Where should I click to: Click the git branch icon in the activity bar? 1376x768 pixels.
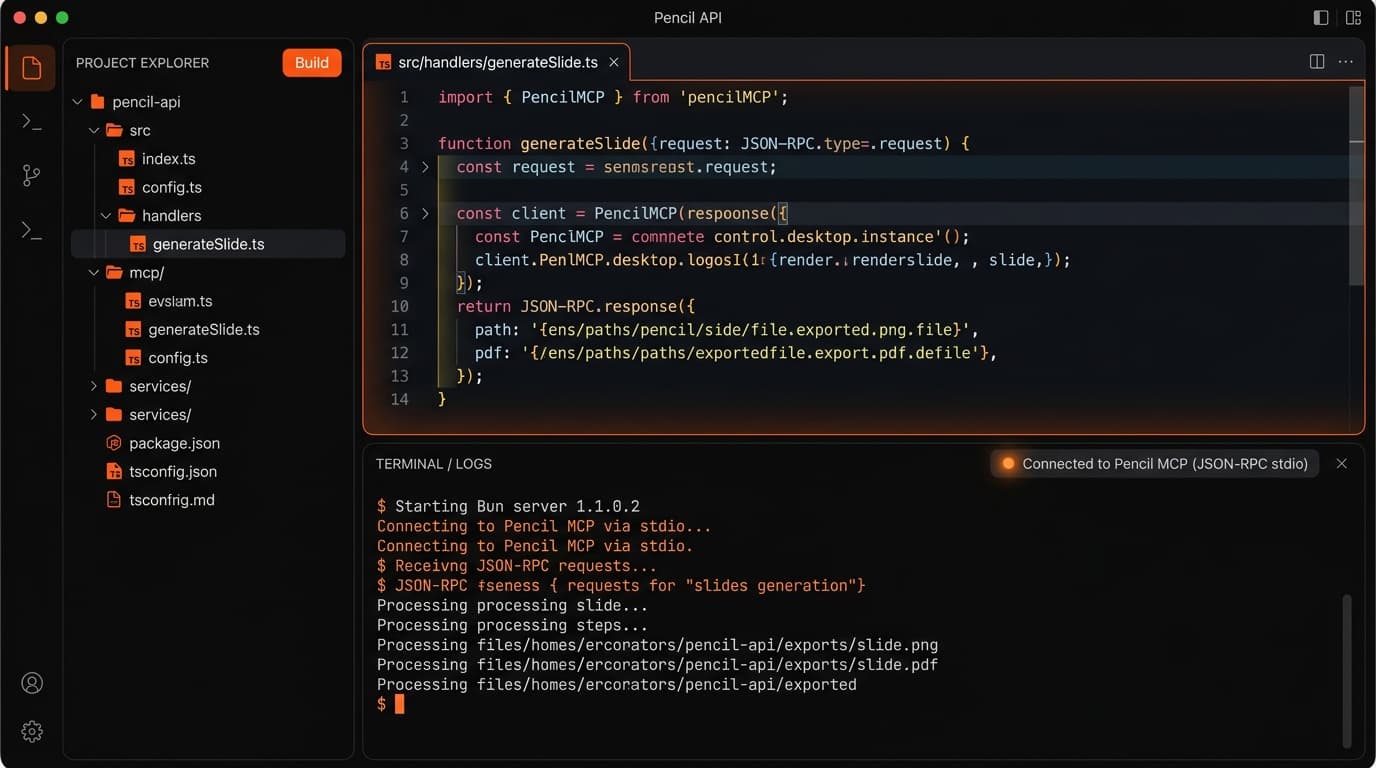pos(30,176)
